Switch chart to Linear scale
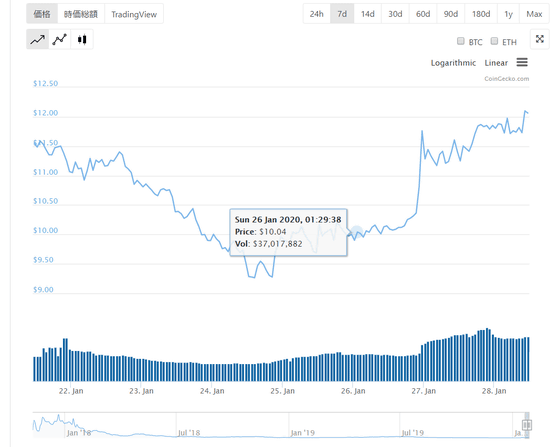The width and height of the screenshot is (560, 447). point(496,63)
